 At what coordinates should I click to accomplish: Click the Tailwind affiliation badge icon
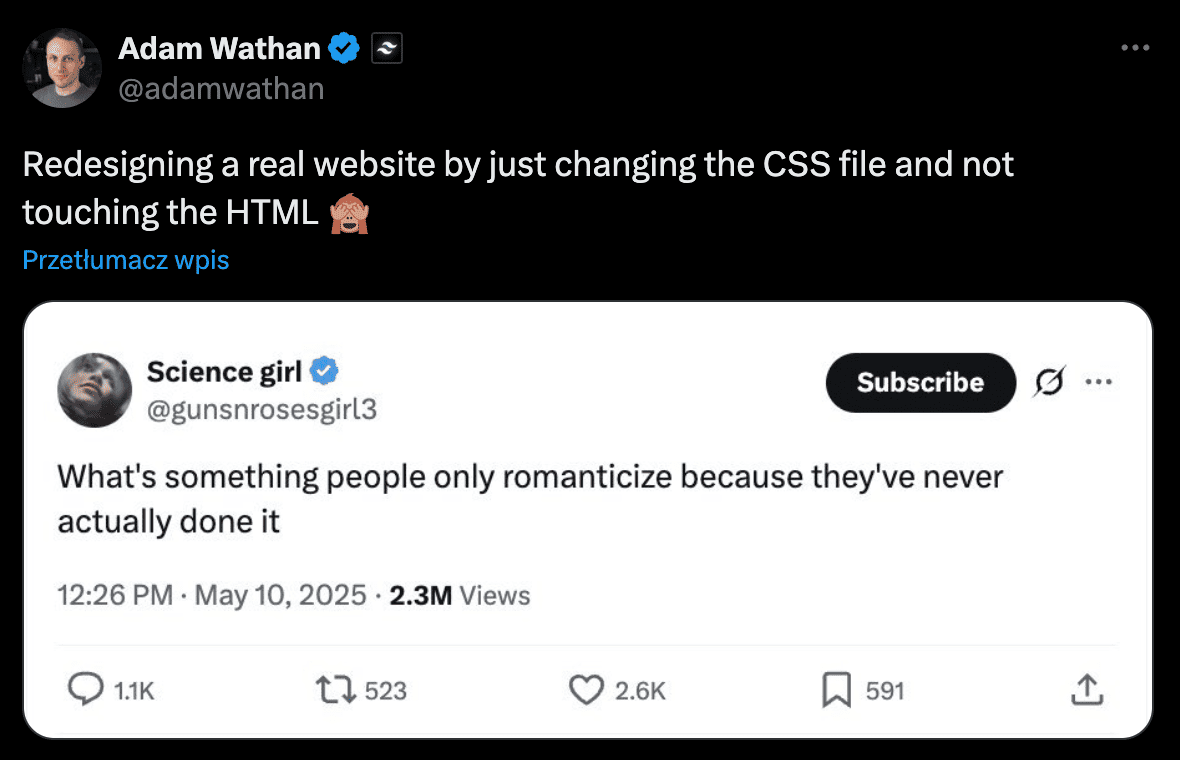coord(387,49)
